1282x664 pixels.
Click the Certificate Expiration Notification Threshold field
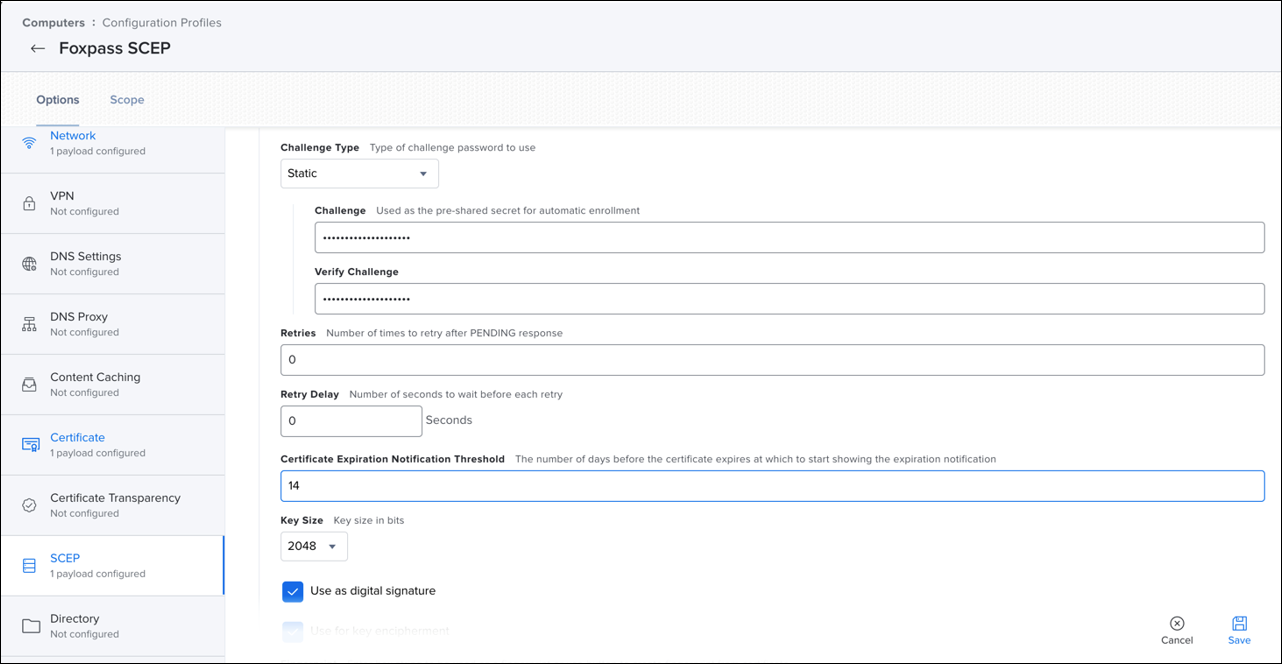[x=772, y=486]
